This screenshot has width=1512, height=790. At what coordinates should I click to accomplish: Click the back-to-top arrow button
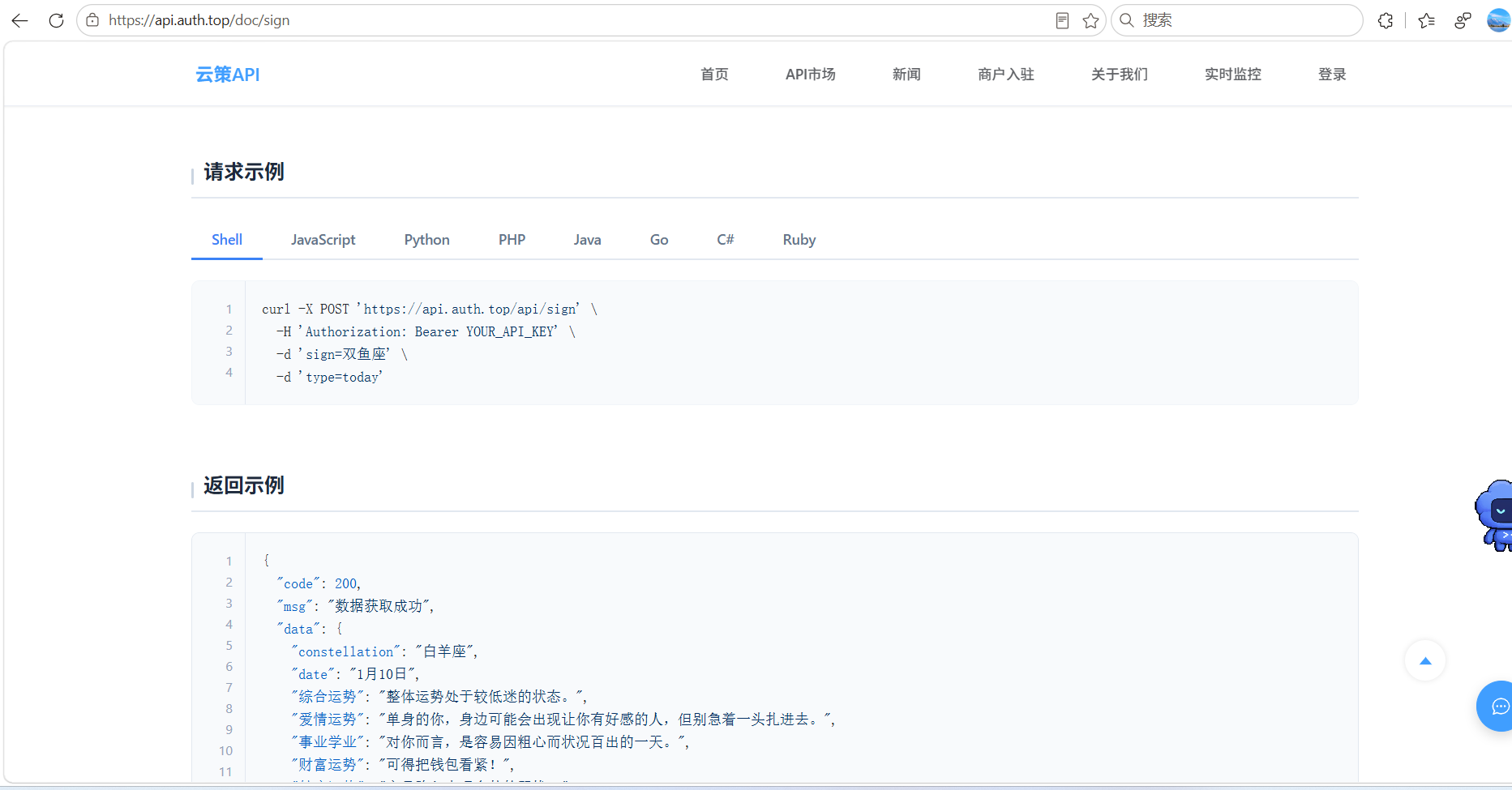pos(1425,661)
